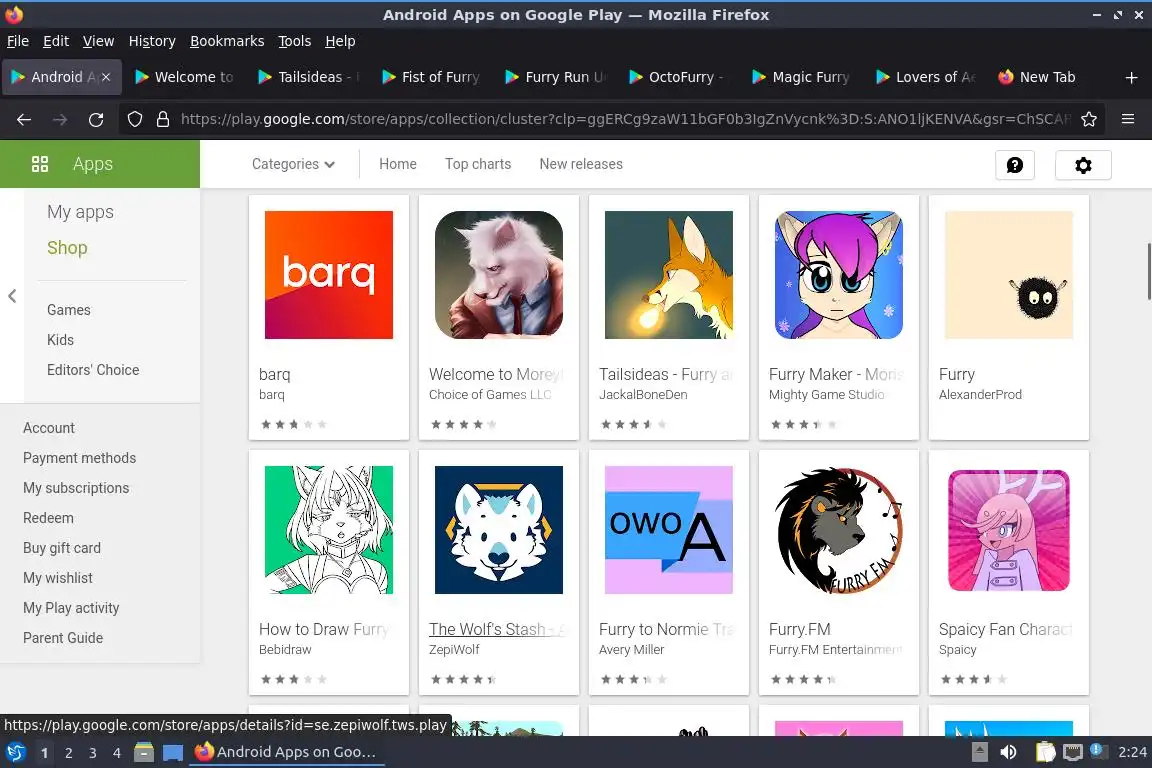Switch to the Furry Run tab
1152x768 pixels.
(555, 77)
